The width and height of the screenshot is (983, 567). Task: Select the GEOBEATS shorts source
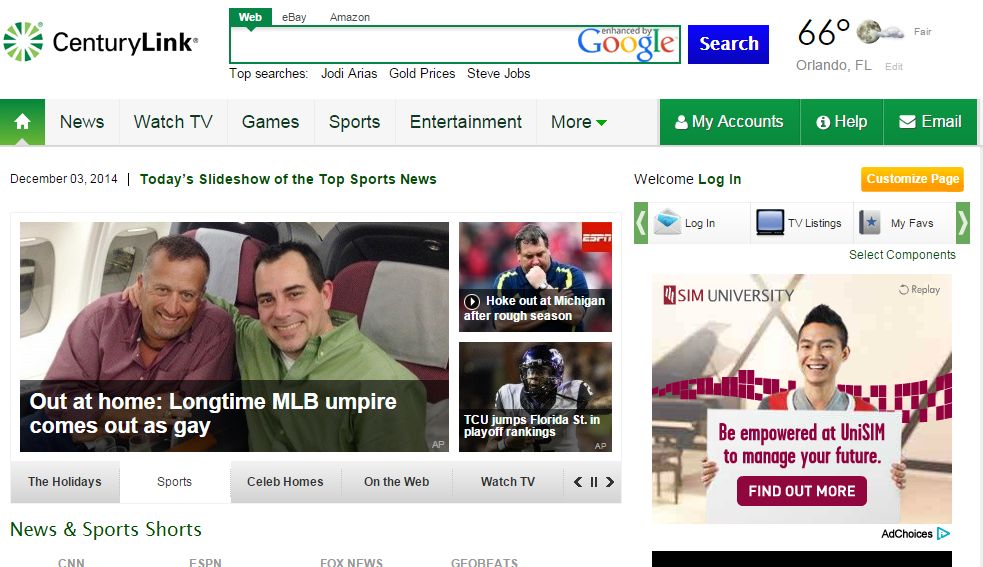(x=484, y=562)
